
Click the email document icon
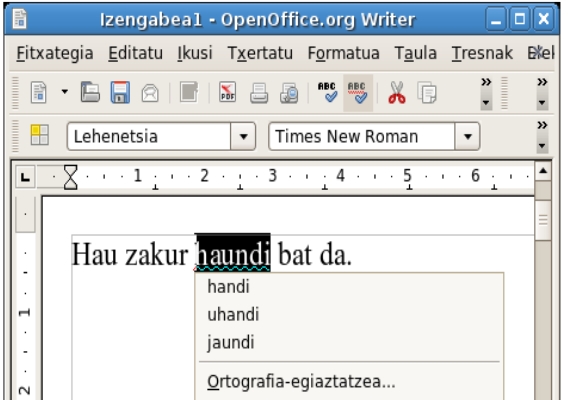coord(150,93)
